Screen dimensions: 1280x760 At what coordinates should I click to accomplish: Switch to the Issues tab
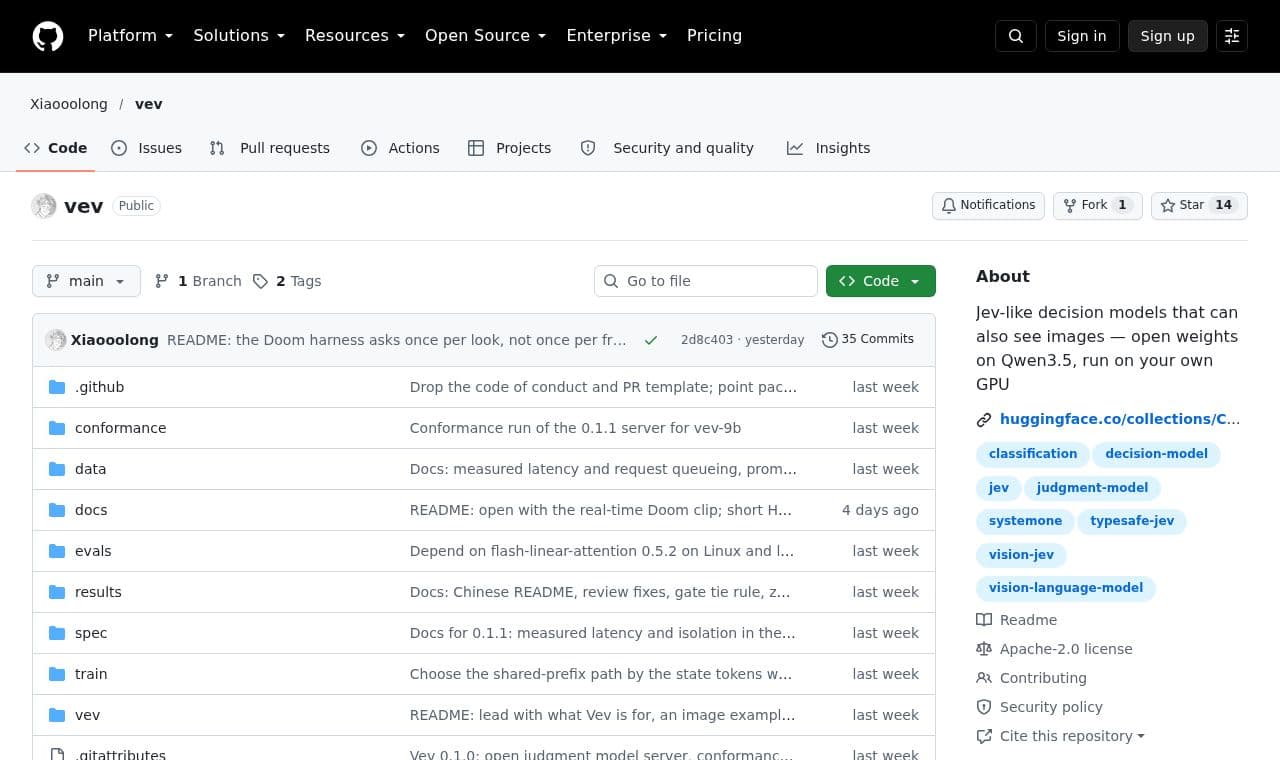147,148
